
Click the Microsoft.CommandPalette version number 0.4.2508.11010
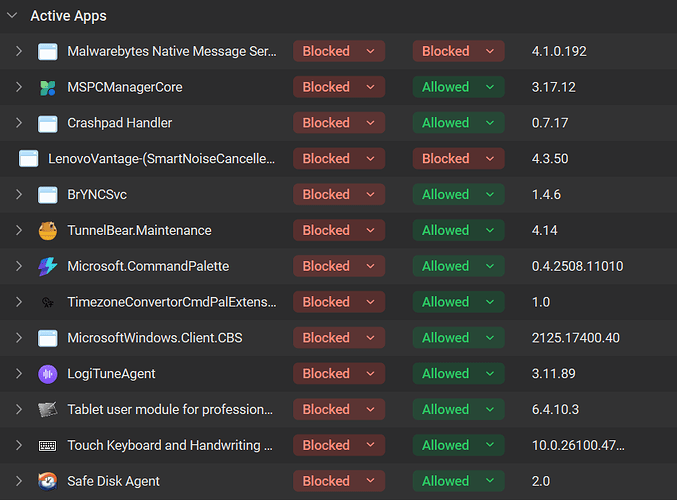[577, 266]
